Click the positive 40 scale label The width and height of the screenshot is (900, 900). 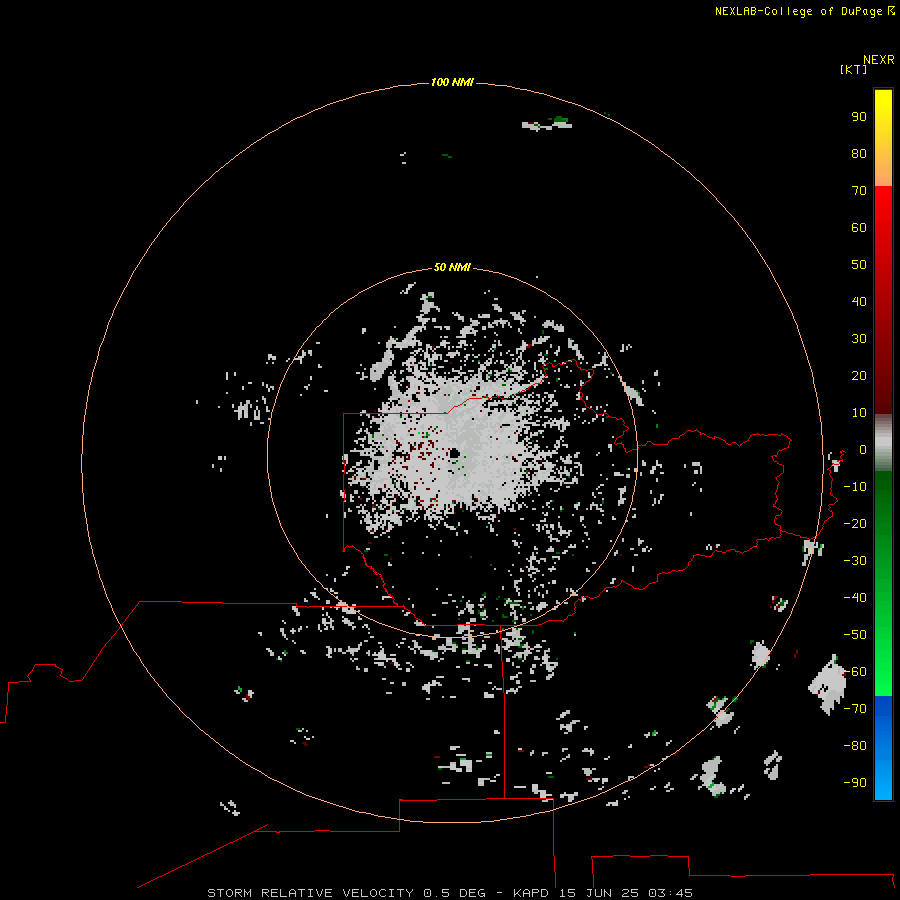(859, 301)
